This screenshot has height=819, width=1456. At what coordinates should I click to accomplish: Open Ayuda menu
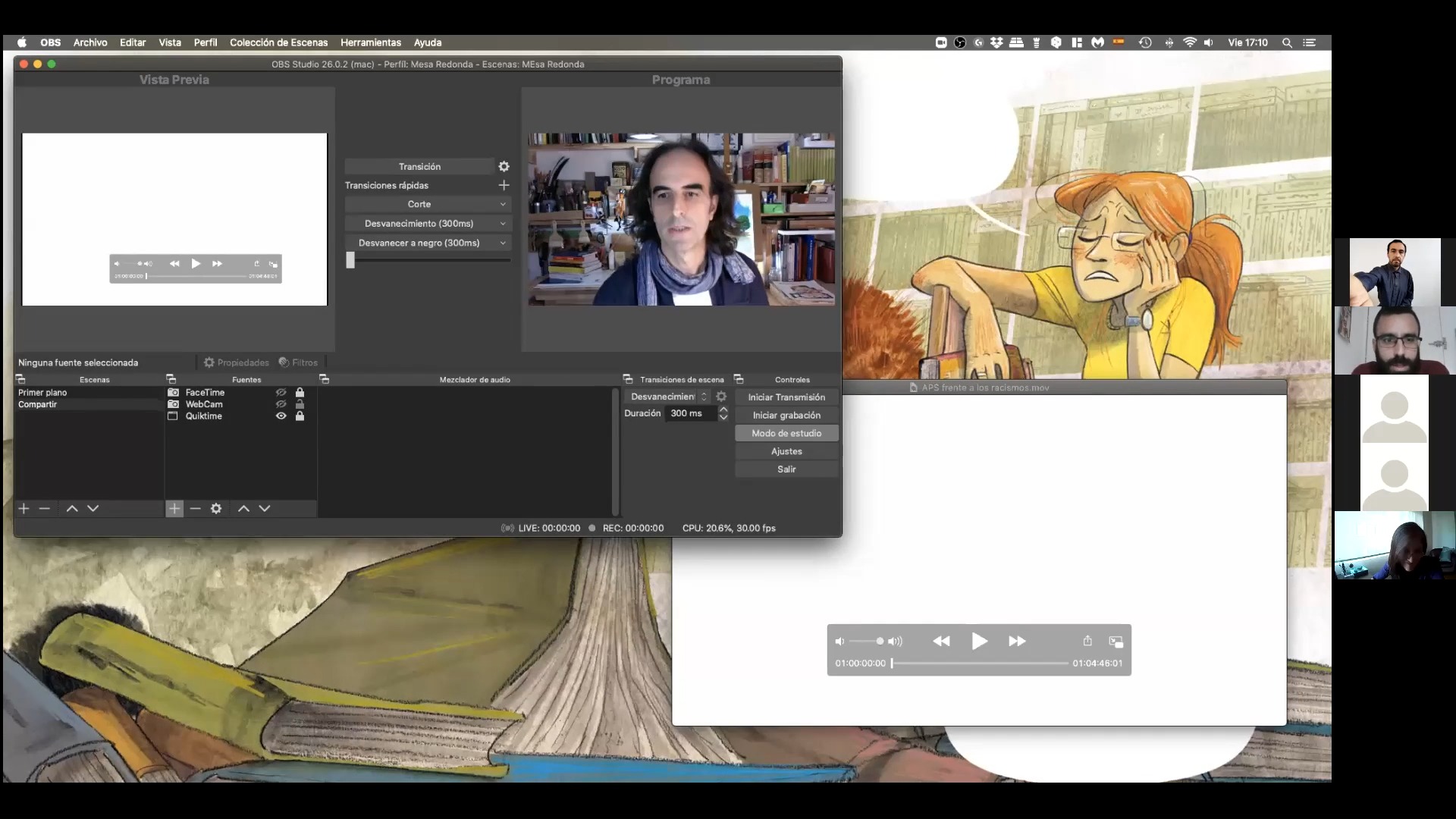pos(428,42)
